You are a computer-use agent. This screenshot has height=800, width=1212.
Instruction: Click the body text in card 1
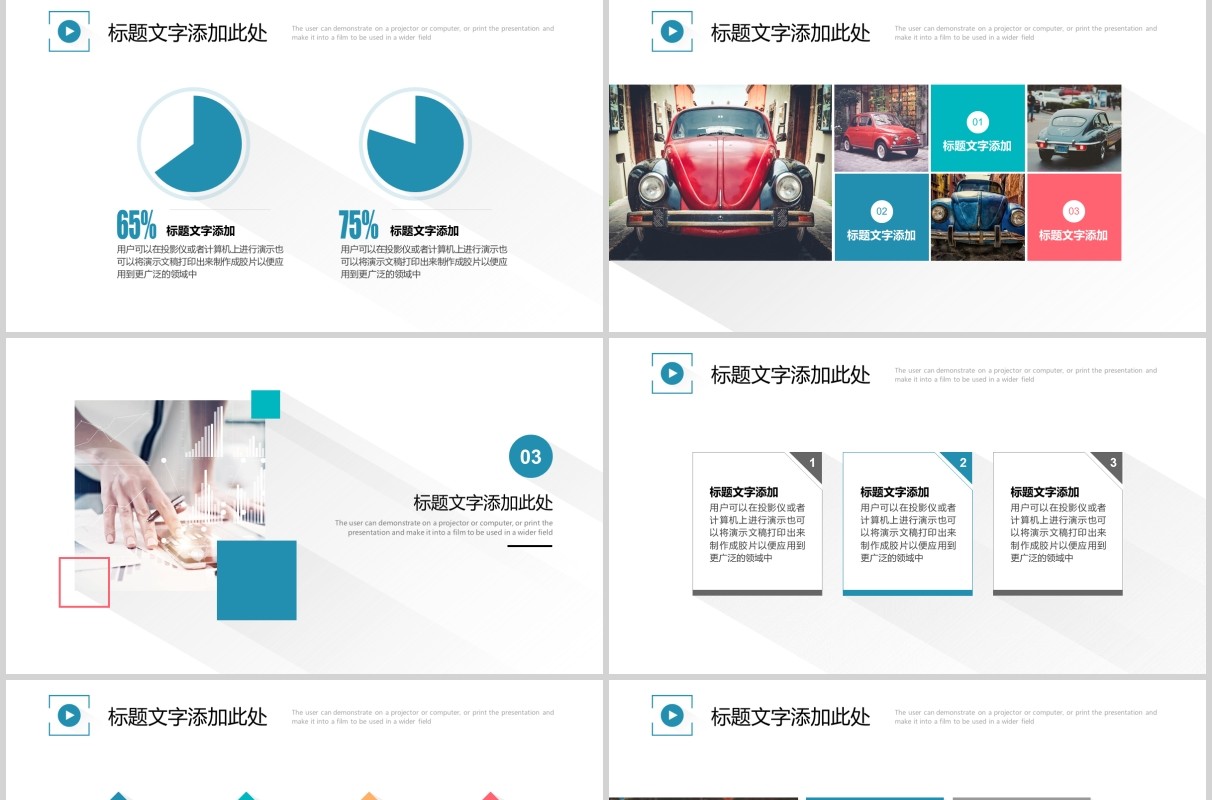pyautogui.click(x=757, y=533)
